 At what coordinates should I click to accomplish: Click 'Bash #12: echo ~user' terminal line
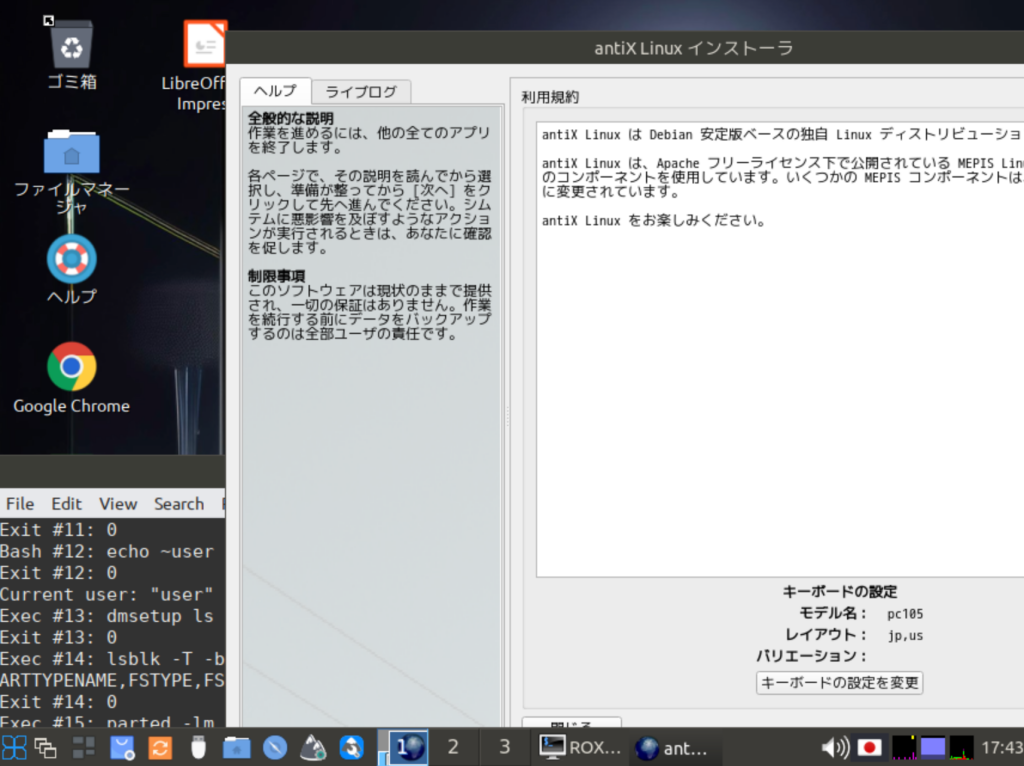[x=106, y=551]
